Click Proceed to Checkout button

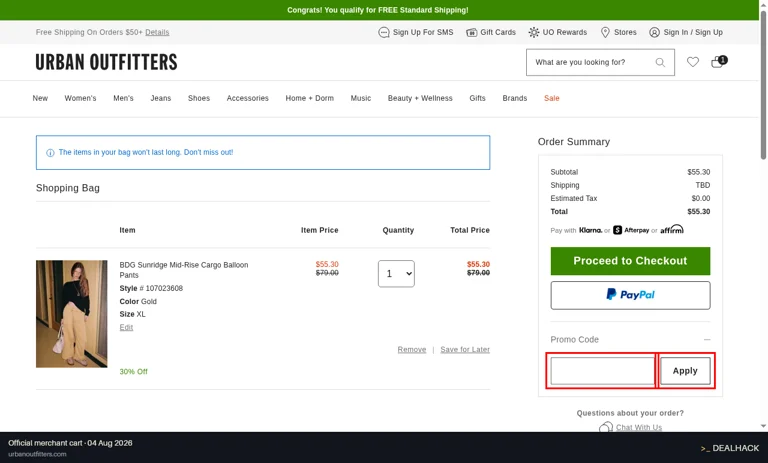tap(630, 261)
